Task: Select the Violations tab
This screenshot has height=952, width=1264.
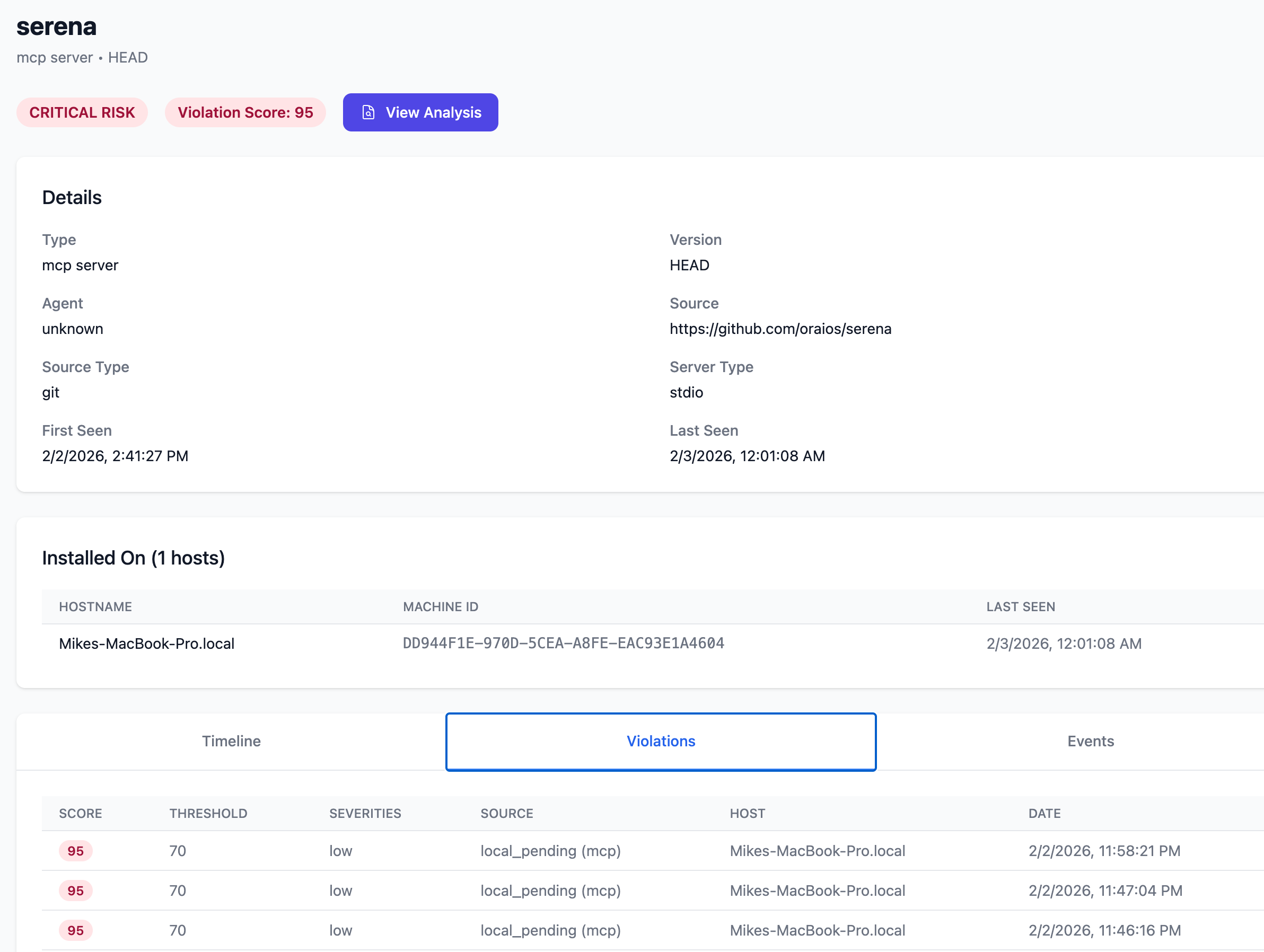Action: (660, 741)
